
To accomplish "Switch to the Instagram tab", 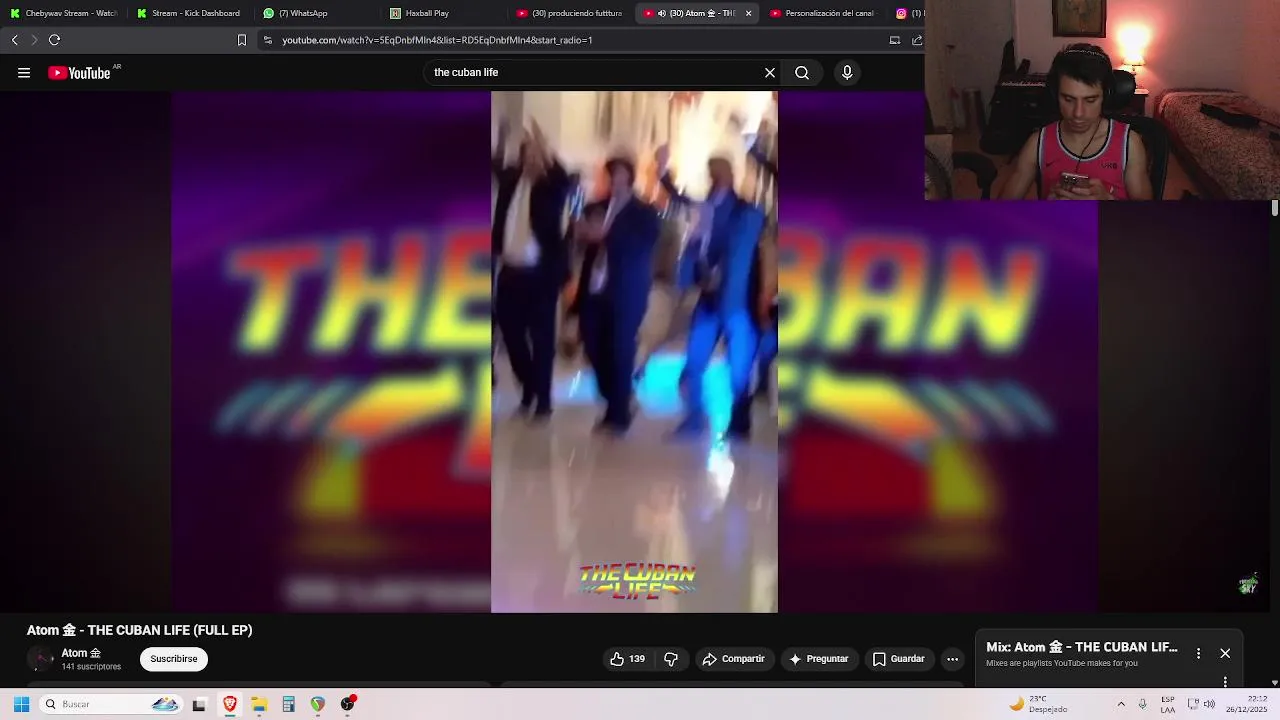I will click(x=907, y=13).
